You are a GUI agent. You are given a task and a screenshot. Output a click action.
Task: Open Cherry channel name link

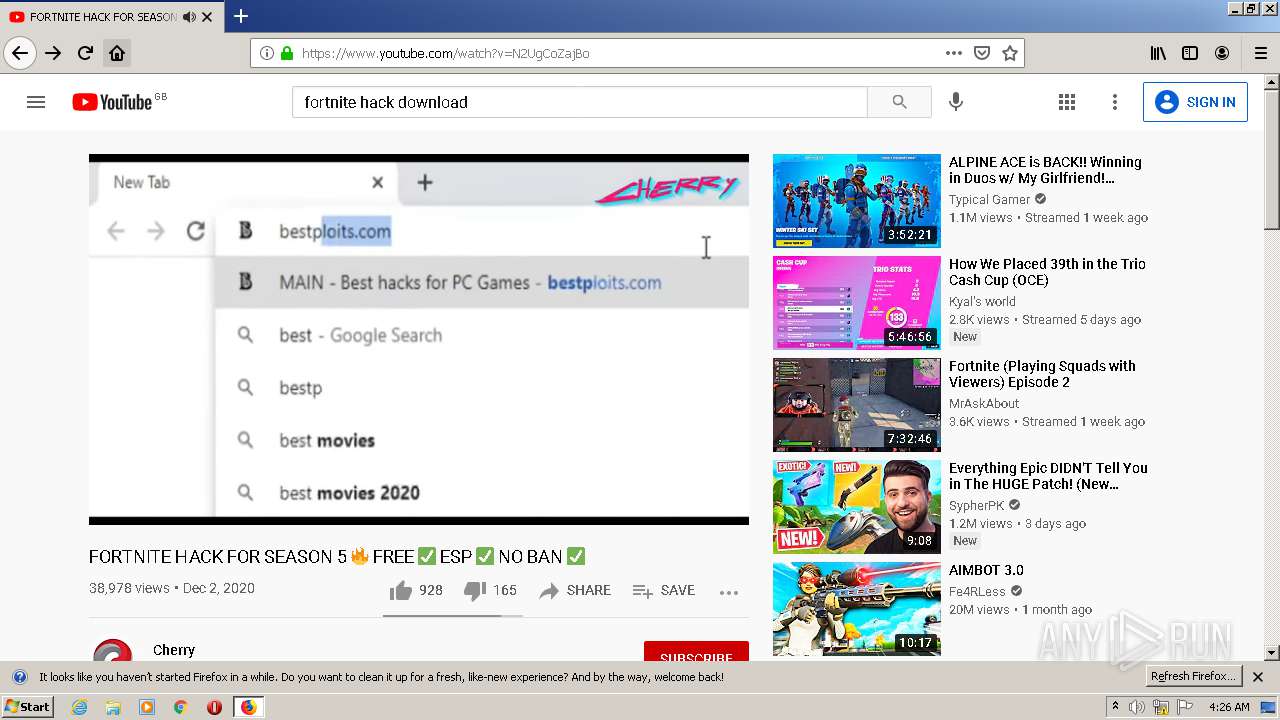[x=174, y=650]
